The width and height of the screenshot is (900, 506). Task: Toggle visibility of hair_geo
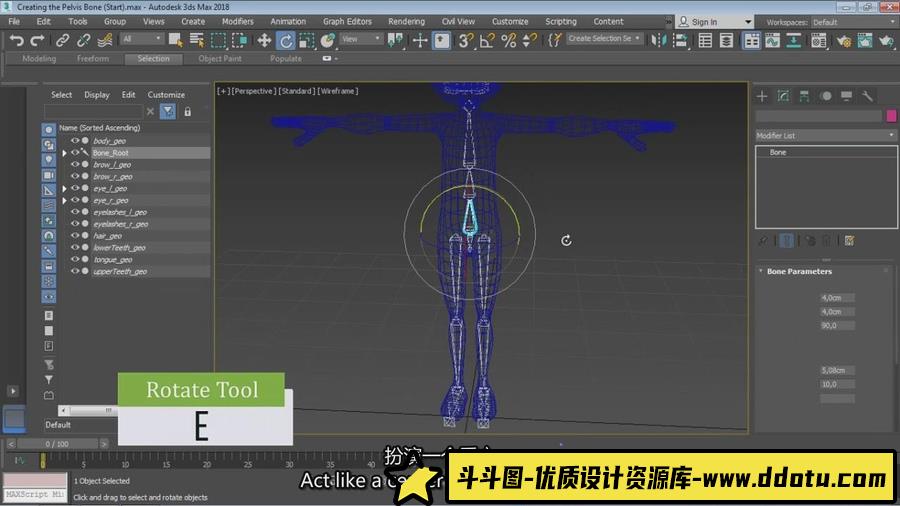(x=75, y=236)
